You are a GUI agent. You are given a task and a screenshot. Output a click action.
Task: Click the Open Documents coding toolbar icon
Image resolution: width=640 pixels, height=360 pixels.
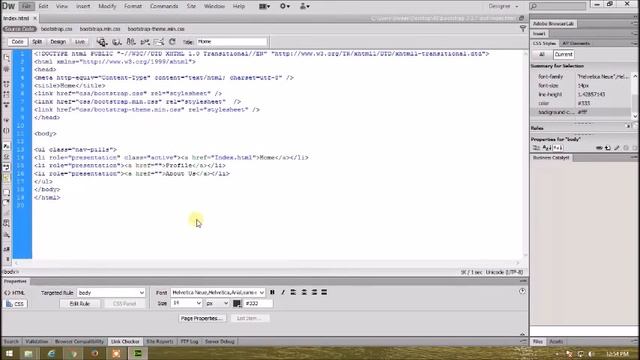[6, 58]
